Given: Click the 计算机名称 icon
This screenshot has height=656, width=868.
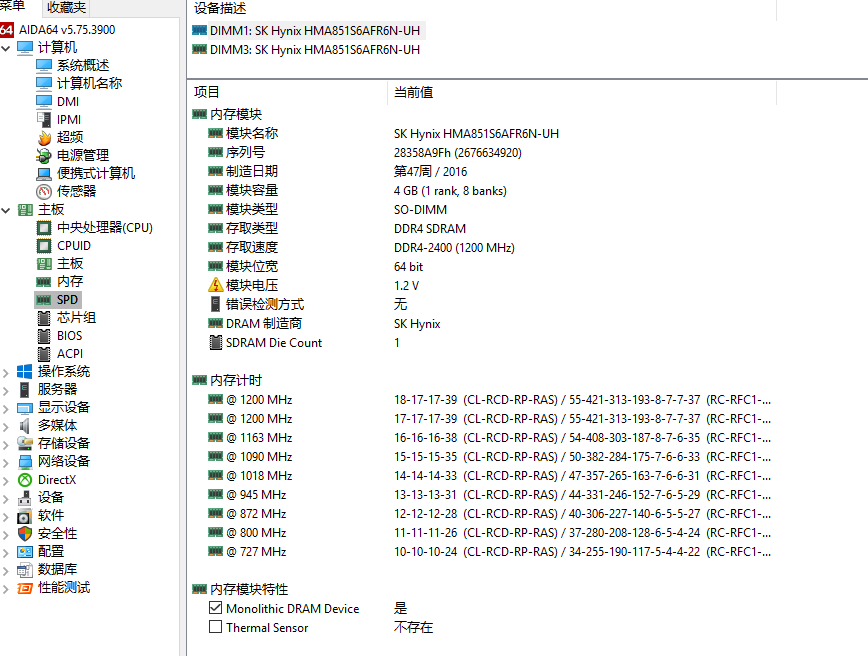Looking at the screenshot, I should (44, 84).
